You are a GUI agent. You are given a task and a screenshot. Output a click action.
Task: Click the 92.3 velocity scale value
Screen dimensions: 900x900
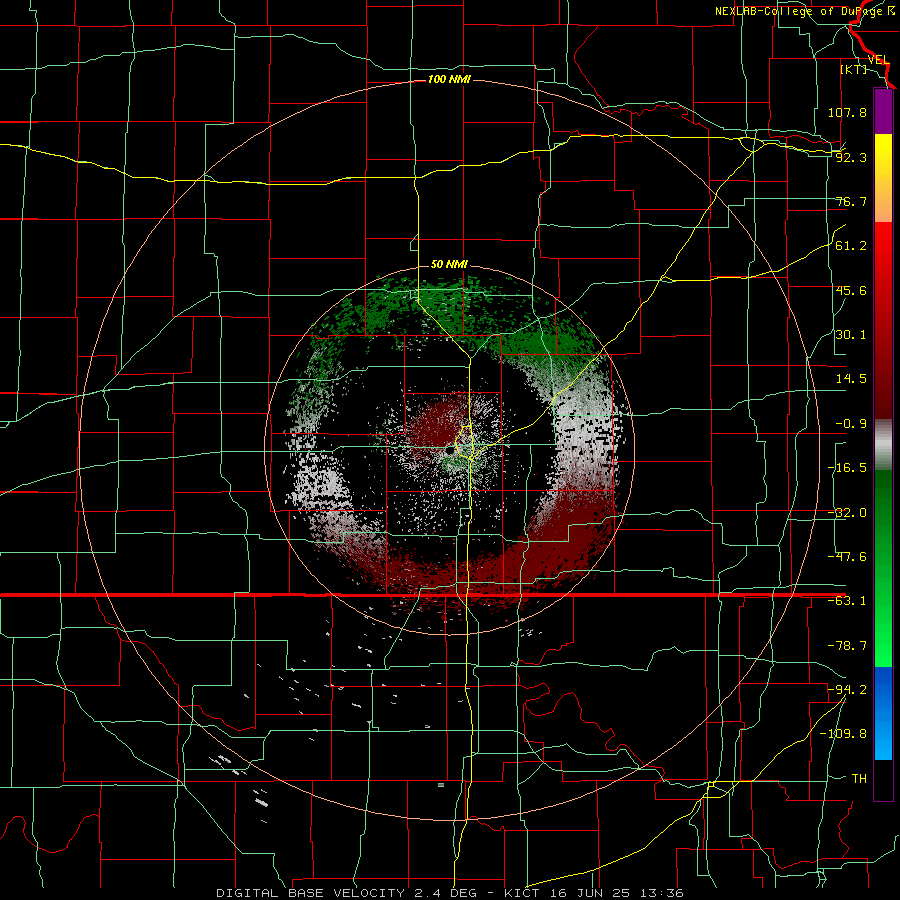tap(851, 157)
